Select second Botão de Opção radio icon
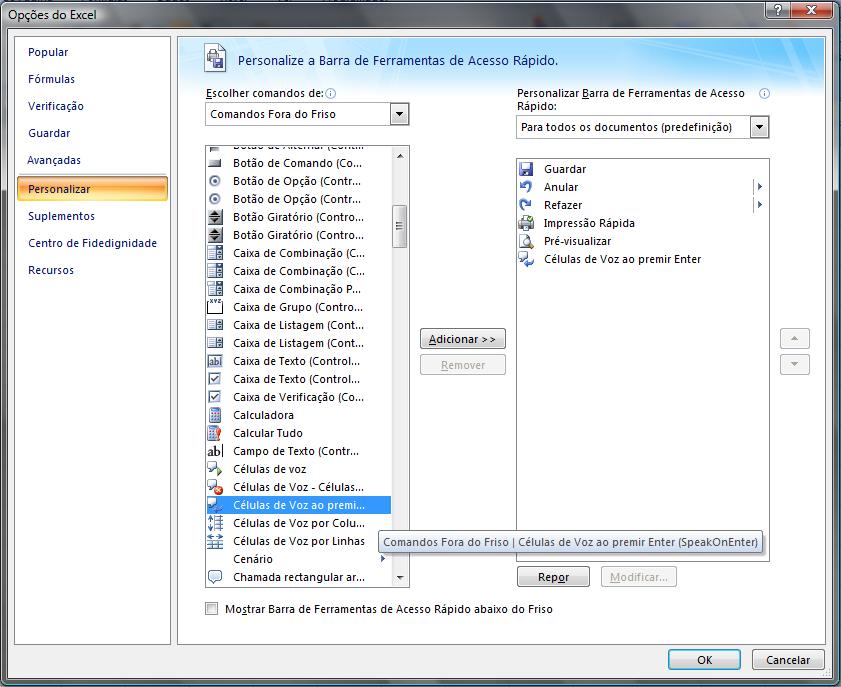841x687 pixels. 215,199
